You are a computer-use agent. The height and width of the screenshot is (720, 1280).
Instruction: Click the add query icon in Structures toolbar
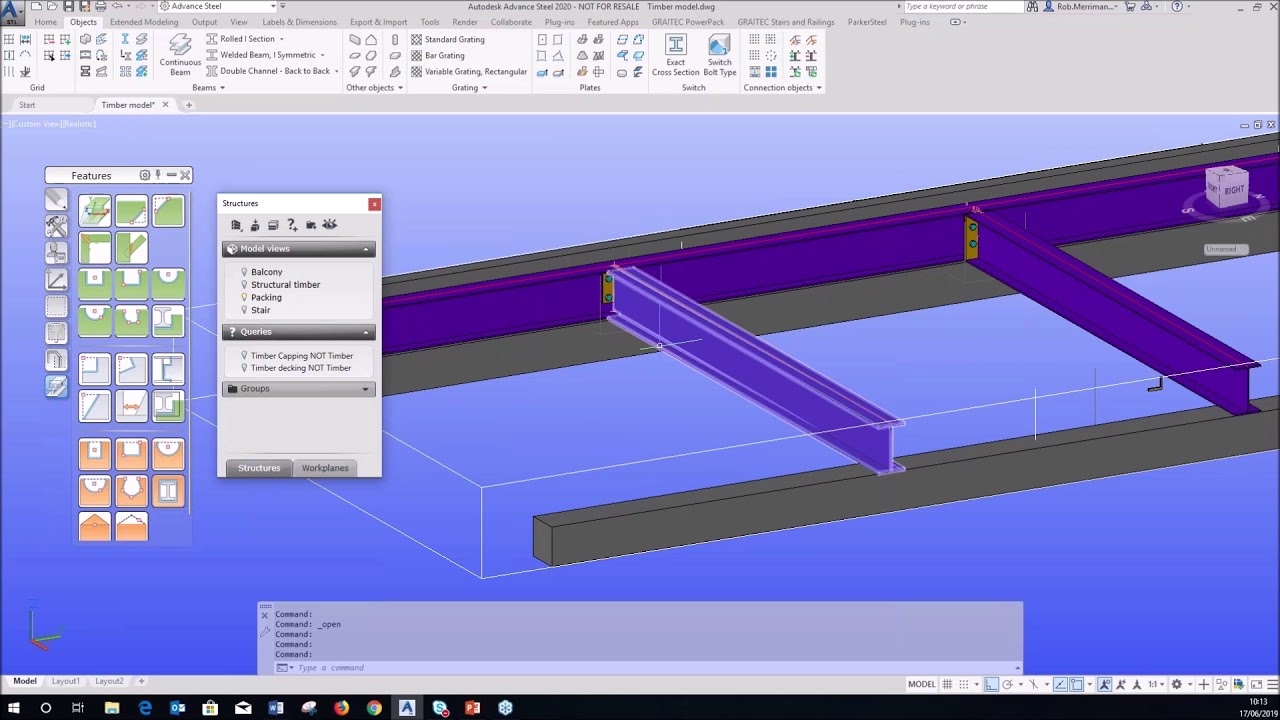pyautogui.click(x=292, y=225)
